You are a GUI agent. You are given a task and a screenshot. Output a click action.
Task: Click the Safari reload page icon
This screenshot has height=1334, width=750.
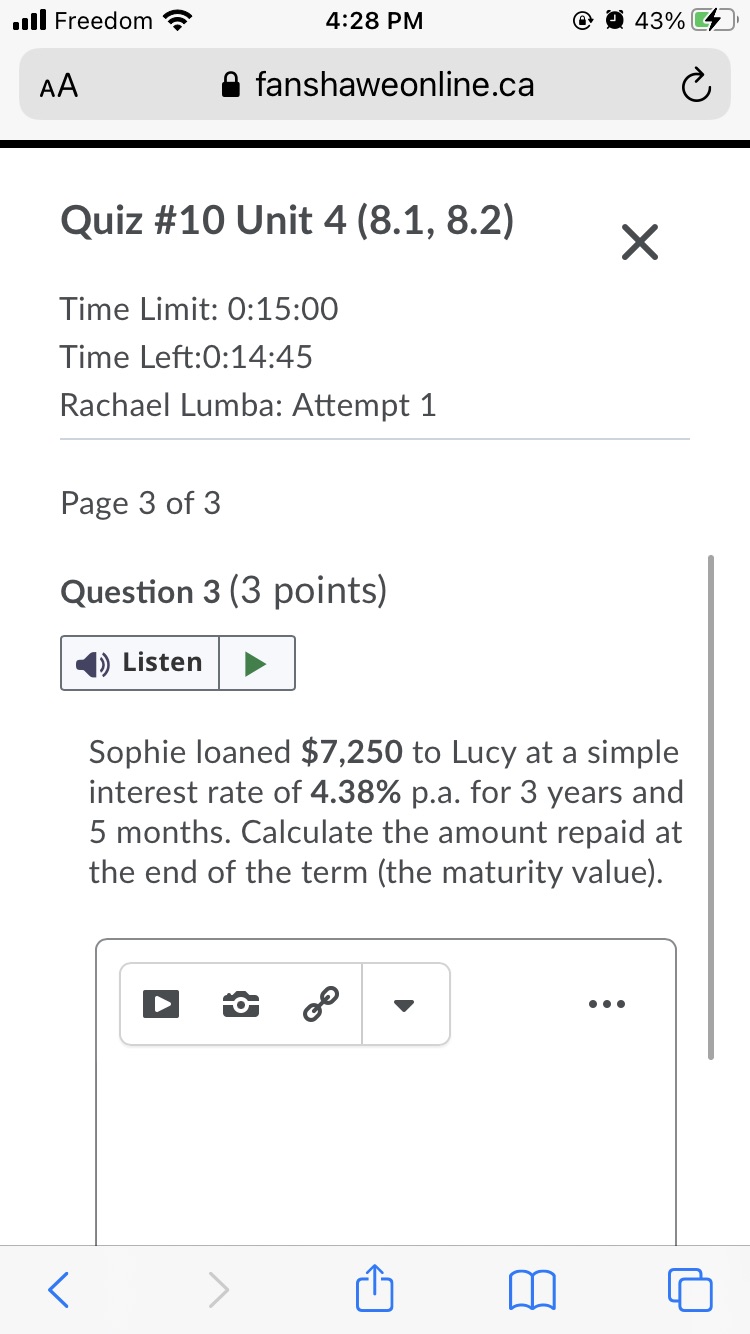pos(696,86)
